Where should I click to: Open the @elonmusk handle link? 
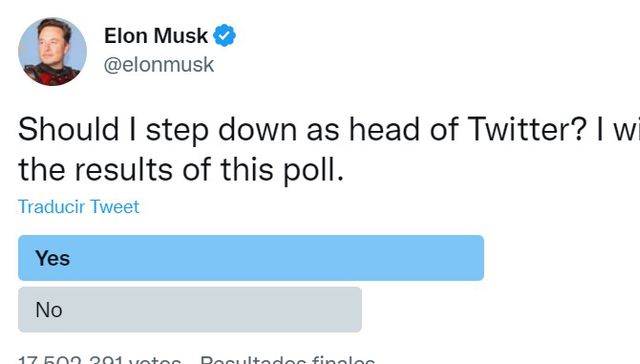coord(159,64)
